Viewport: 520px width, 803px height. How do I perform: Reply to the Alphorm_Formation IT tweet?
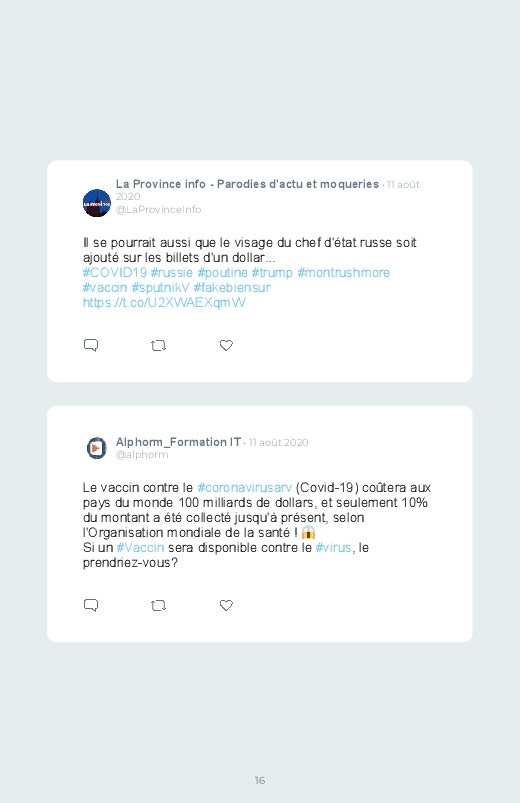91,605
